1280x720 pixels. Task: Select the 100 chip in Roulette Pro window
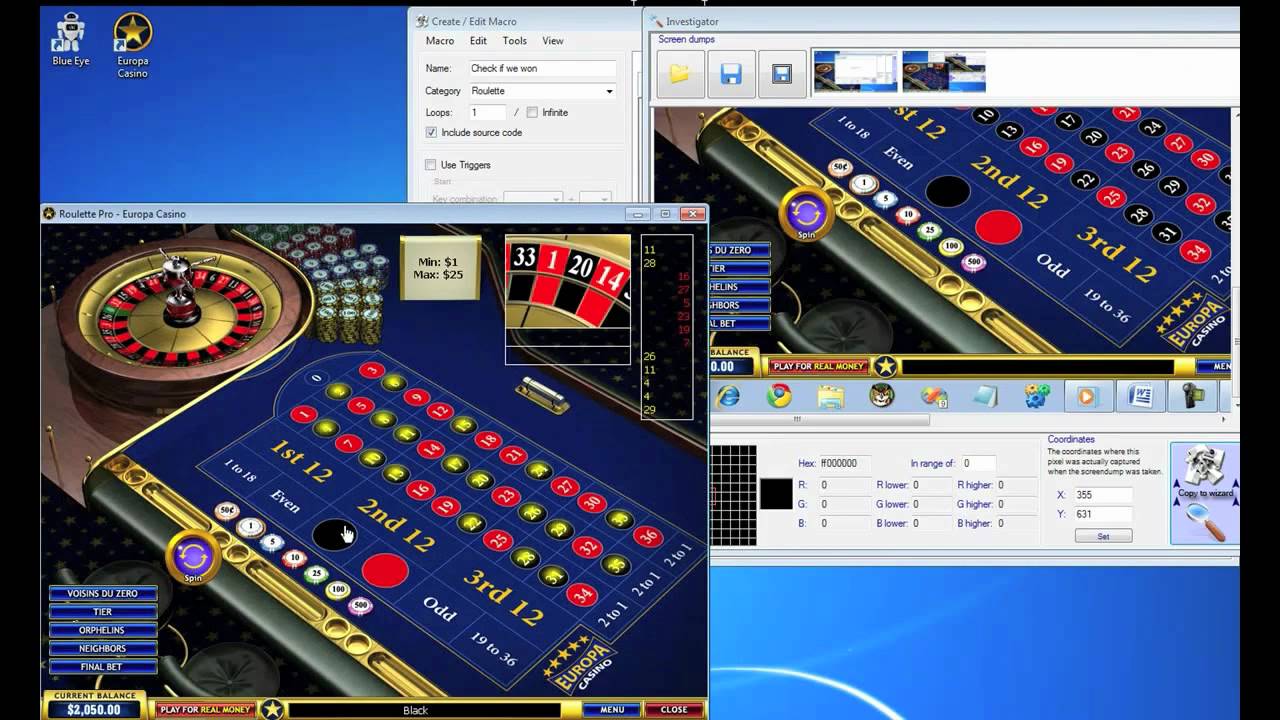pyautogui.click(x=338, y=589)
